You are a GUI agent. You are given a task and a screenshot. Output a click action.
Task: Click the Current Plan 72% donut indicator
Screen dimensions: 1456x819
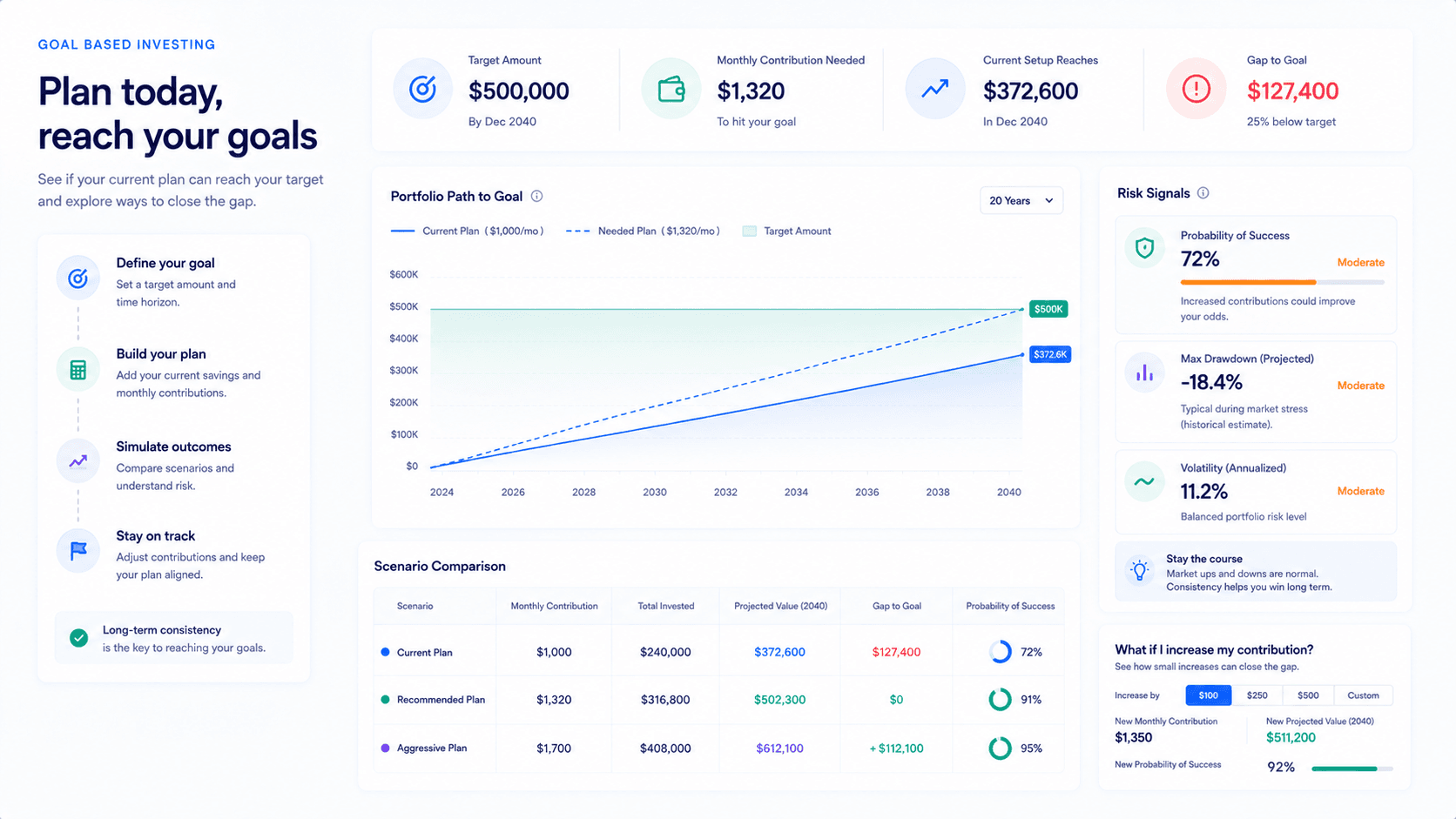point(1001,652)
